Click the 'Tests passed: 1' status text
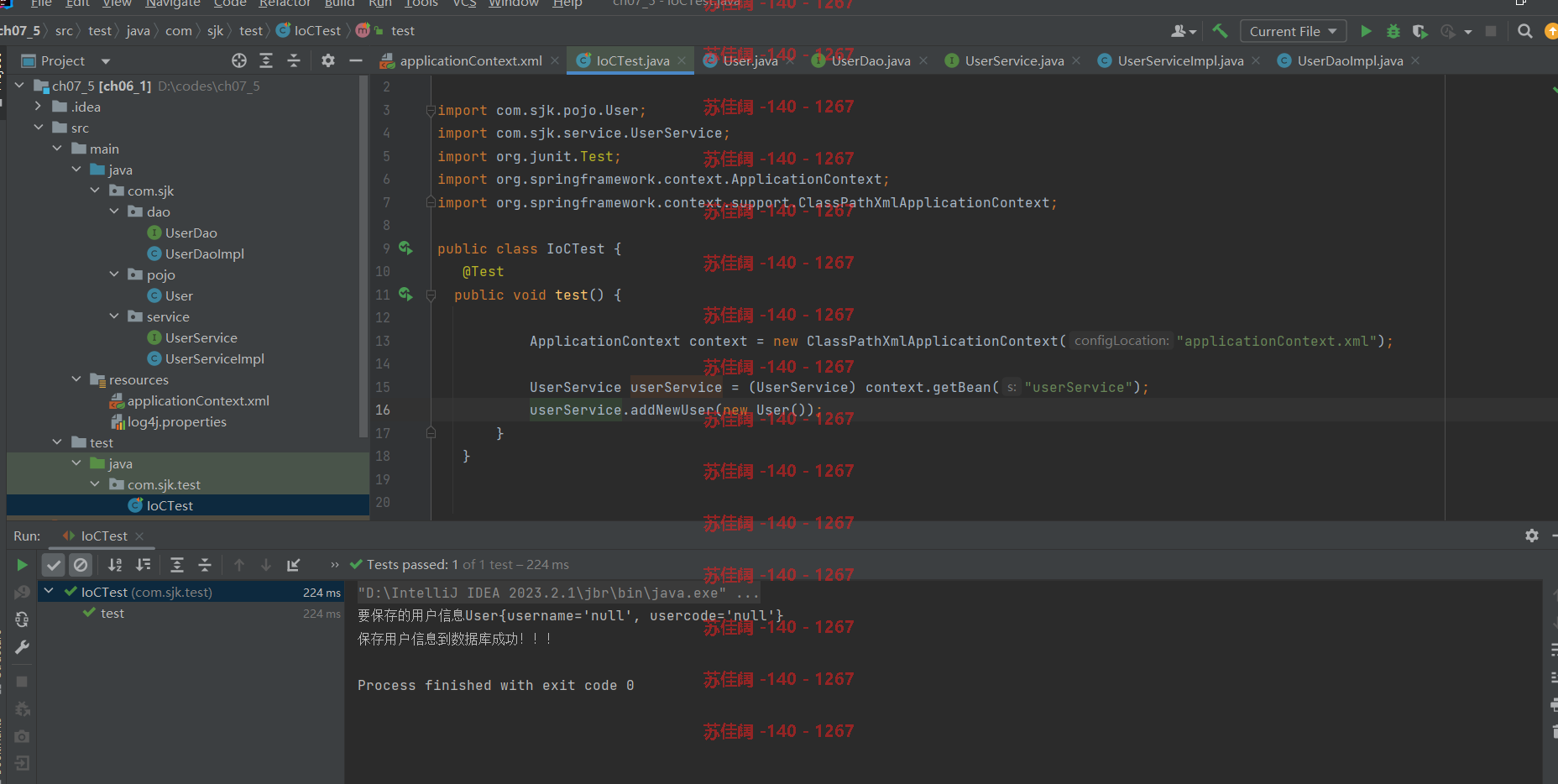Screen dimensions: 1558x784 pyautogui.click(x=412, y=565)
